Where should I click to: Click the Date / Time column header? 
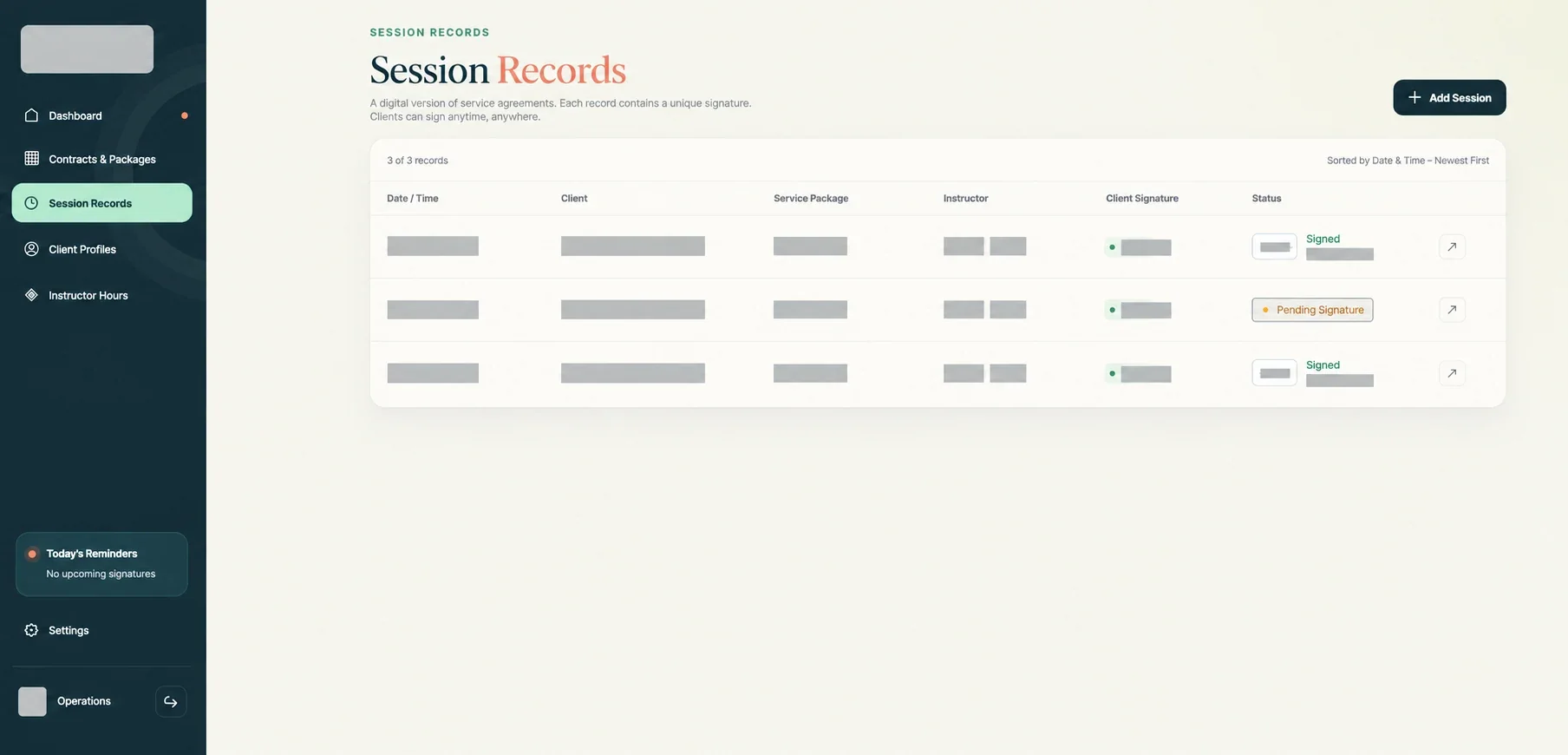click(x=413, y=199)
